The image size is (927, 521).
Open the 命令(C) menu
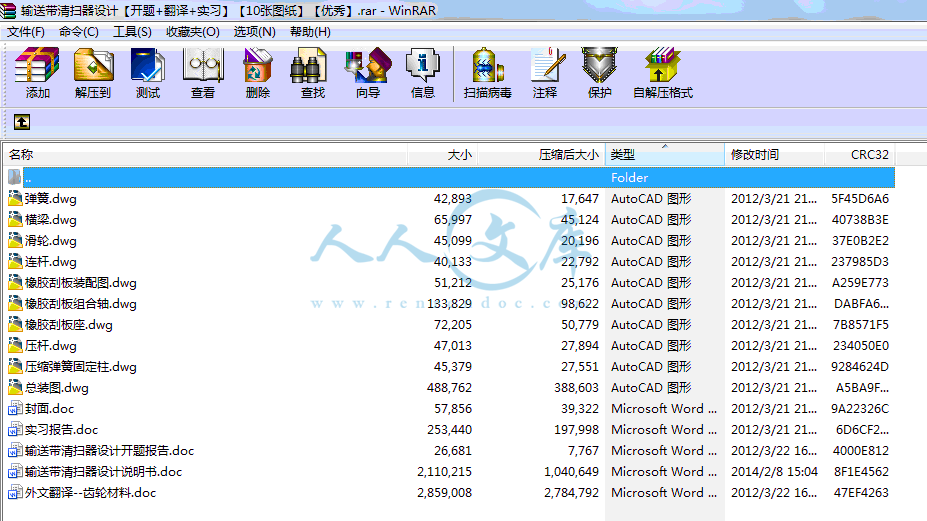point(79,32)
